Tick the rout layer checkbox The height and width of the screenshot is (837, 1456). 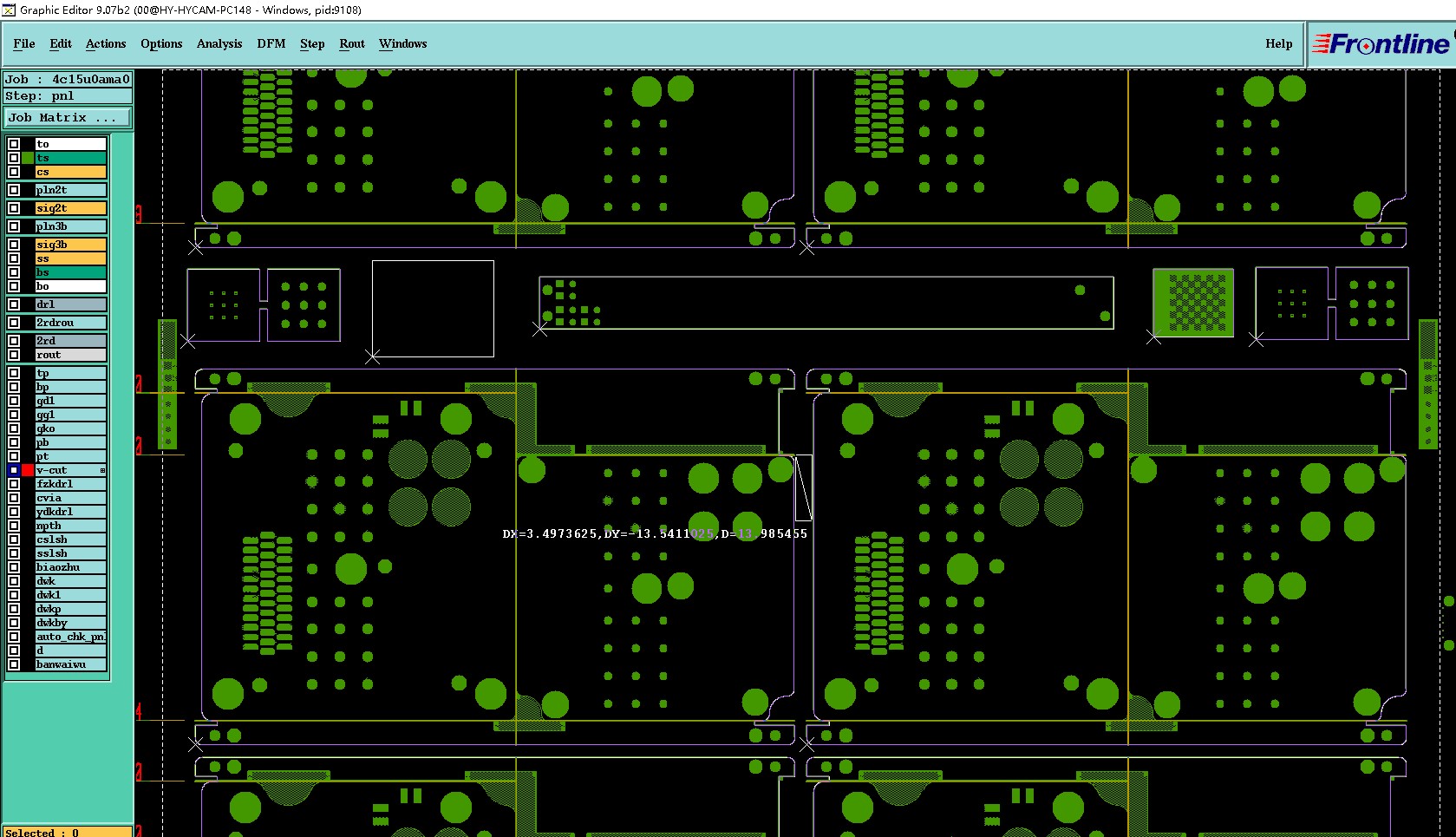14,355
